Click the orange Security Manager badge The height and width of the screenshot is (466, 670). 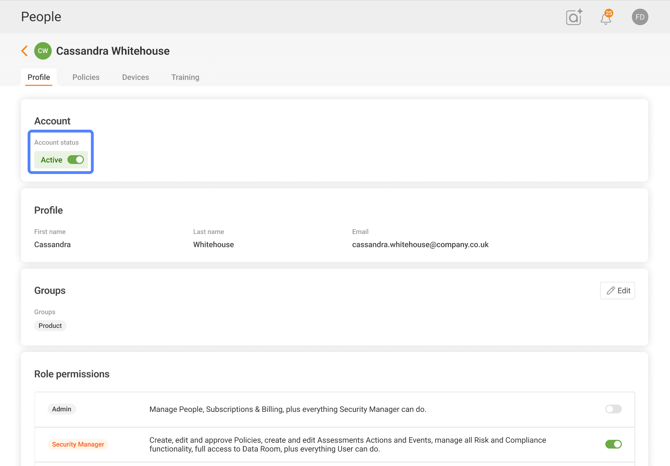coord(78,444)
